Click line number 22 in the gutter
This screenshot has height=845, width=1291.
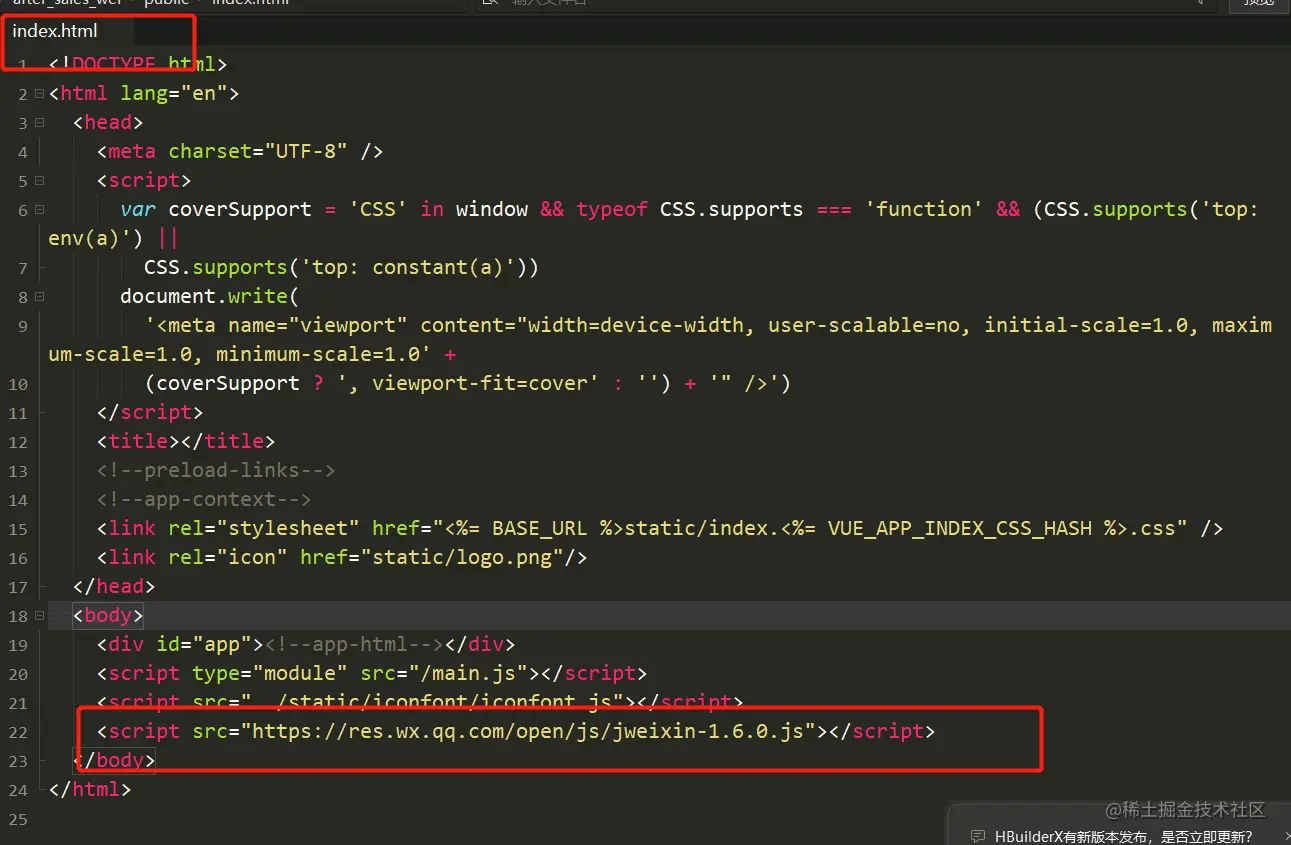click(18, 733)
